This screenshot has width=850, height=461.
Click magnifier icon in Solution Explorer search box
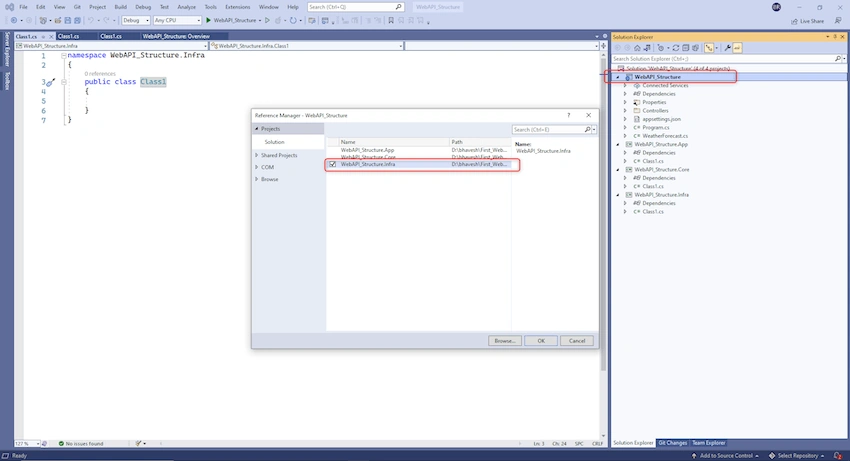point(838,59)
